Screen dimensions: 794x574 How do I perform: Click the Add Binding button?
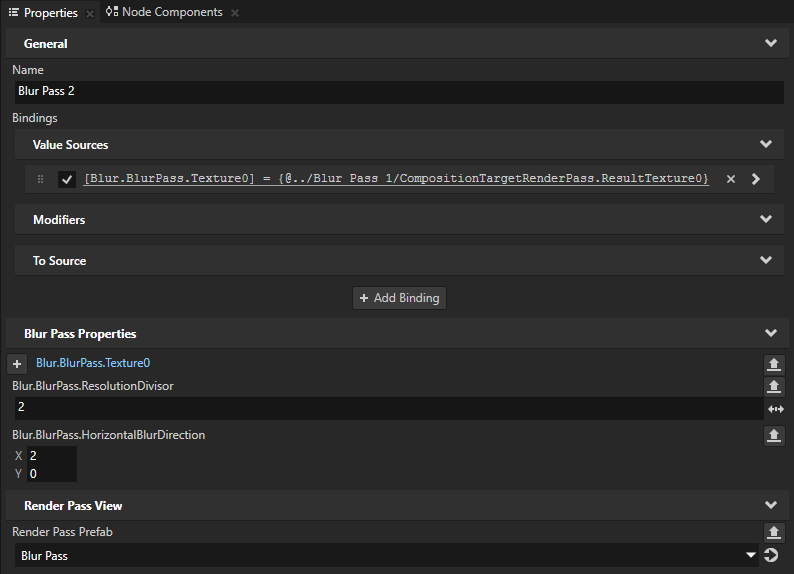pos(399,298)
